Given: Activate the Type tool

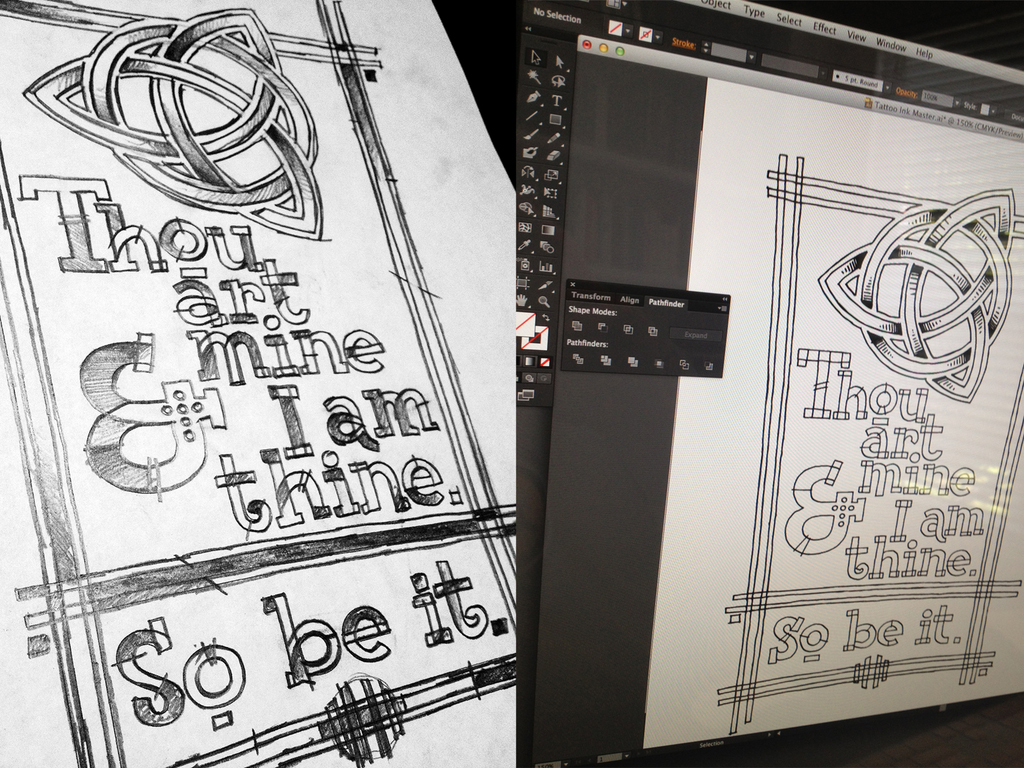Looking at the screenshot, I should (557, 101).
